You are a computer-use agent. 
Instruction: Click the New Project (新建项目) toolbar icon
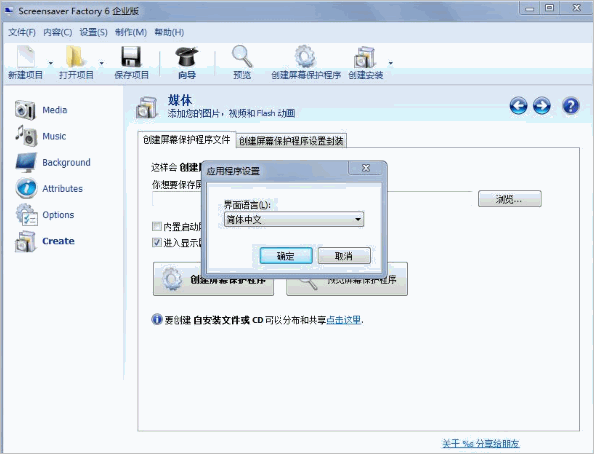click(x=26, y=58)
